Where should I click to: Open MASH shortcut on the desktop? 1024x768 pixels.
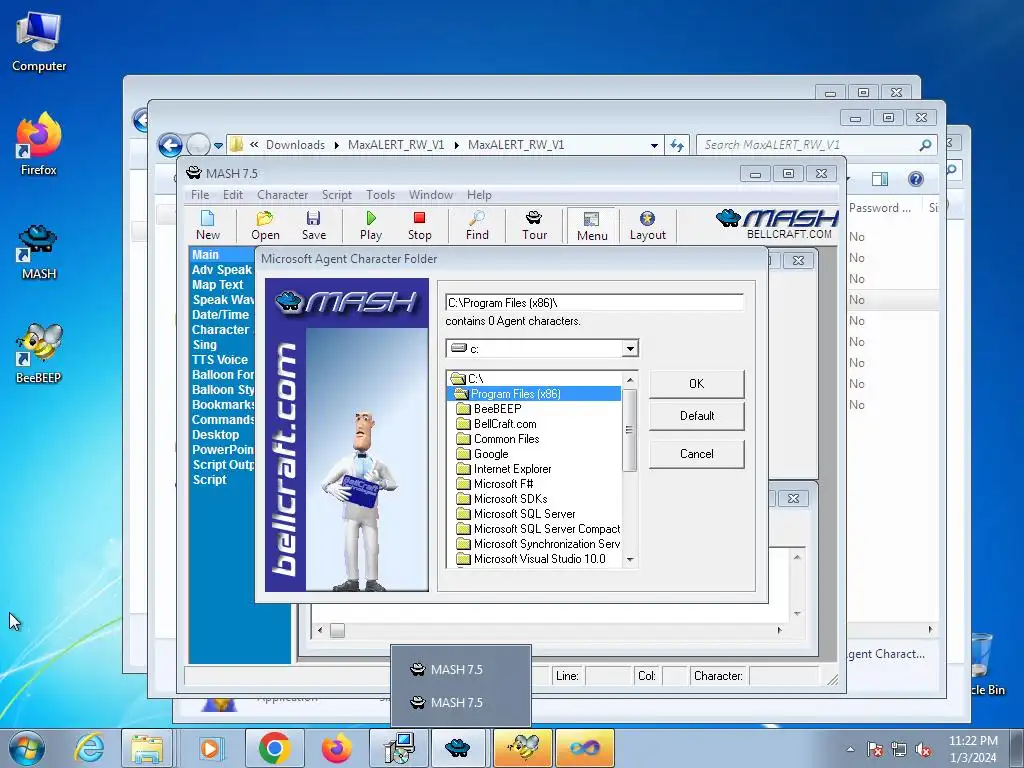[x=39, y=253]
